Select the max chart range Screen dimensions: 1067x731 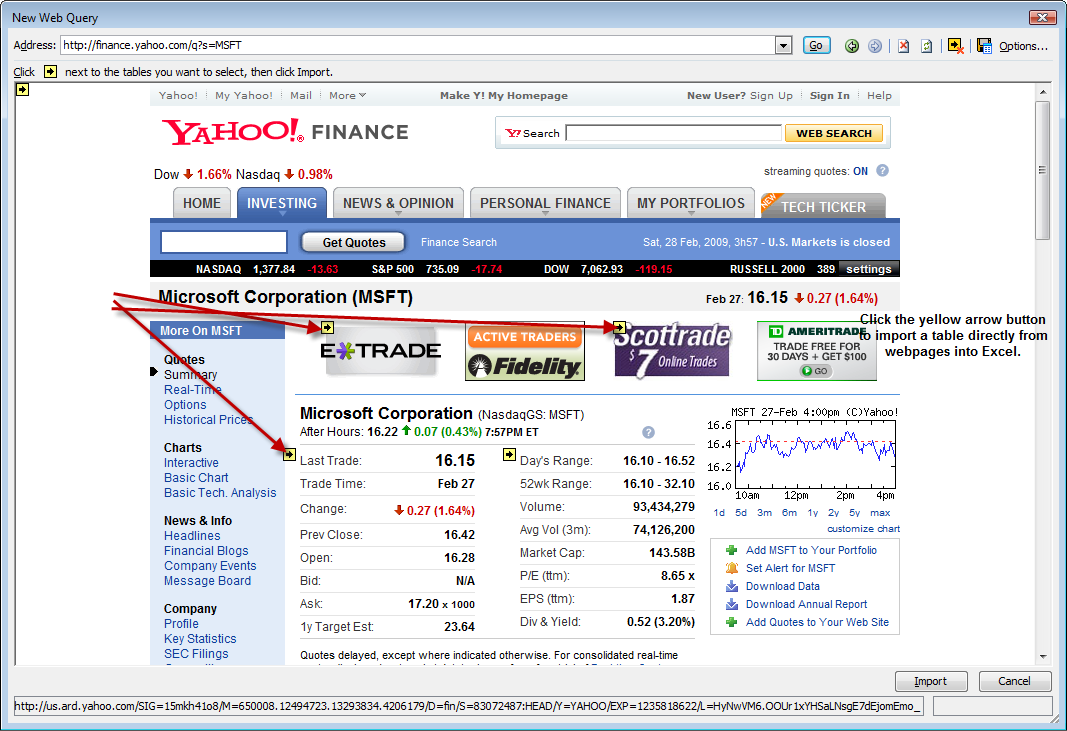click(x=880, y=513)
